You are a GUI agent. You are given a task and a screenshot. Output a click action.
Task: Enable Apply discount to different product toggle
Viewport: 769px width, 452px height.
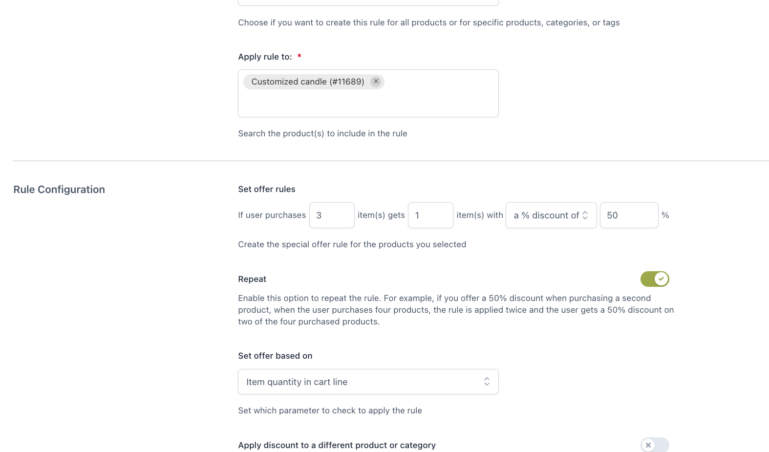pyautogui.click(x=655, y=445)
